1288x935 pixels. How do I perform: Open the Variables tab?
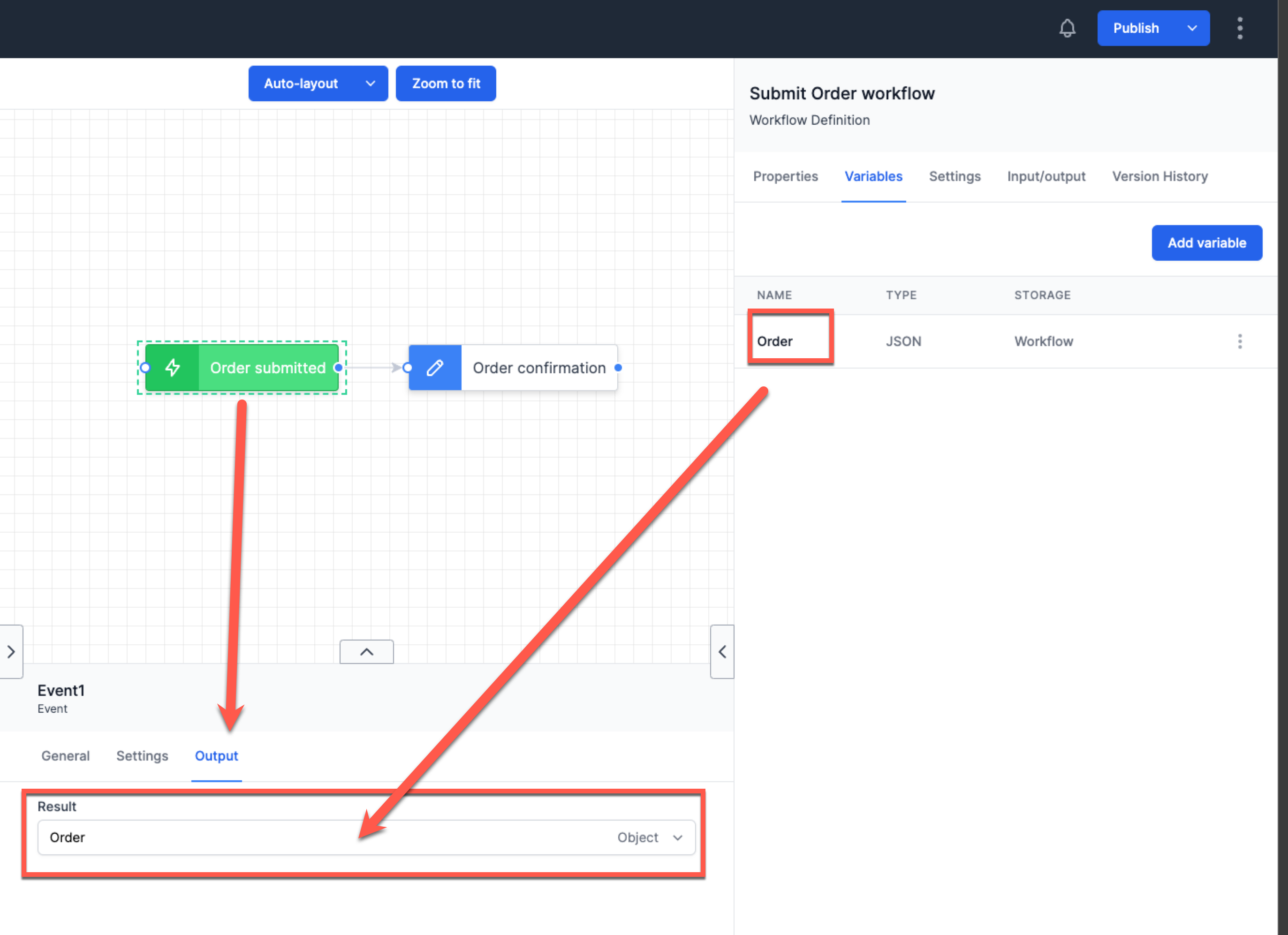point(873,177)
